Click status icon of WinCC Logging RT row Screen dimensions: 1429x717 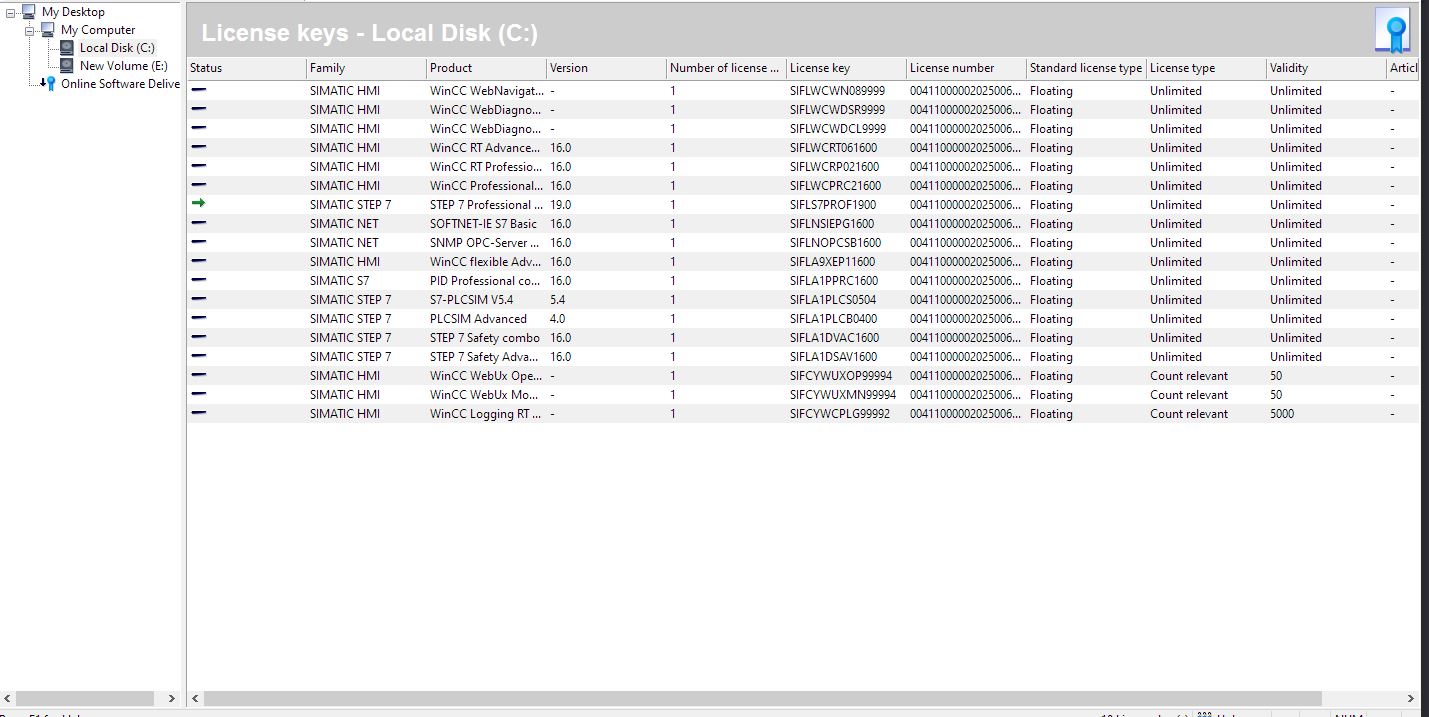click(x=198, y=413)
